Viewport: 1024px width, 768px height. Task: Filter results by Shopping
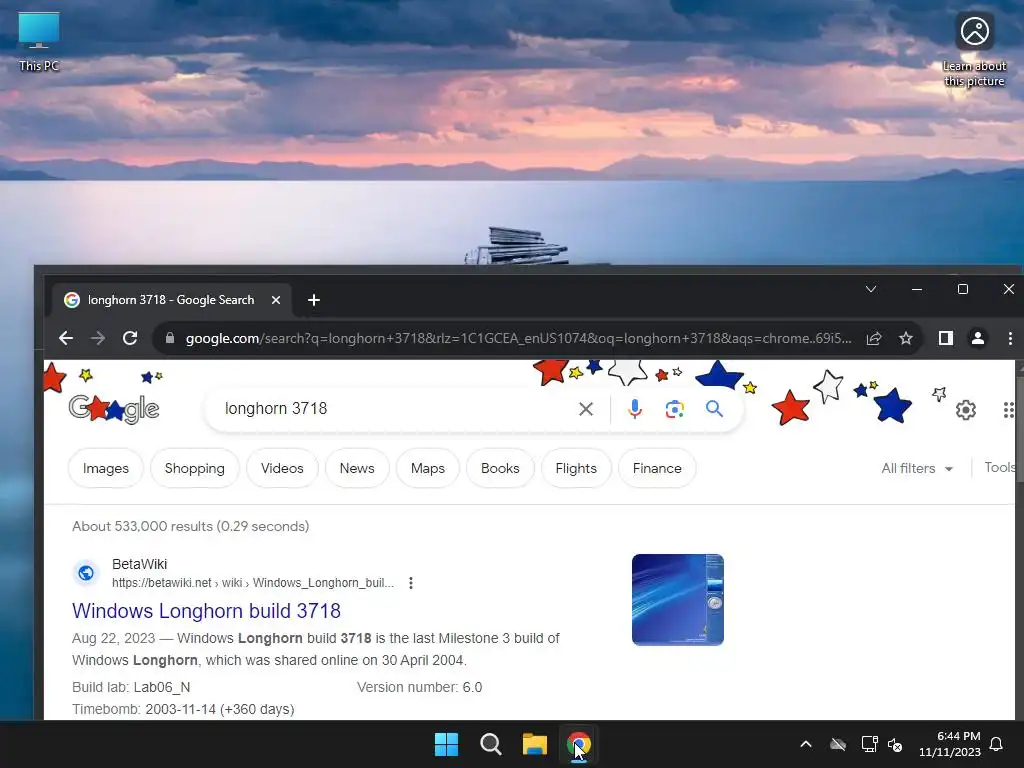click(x=195, y=468)
